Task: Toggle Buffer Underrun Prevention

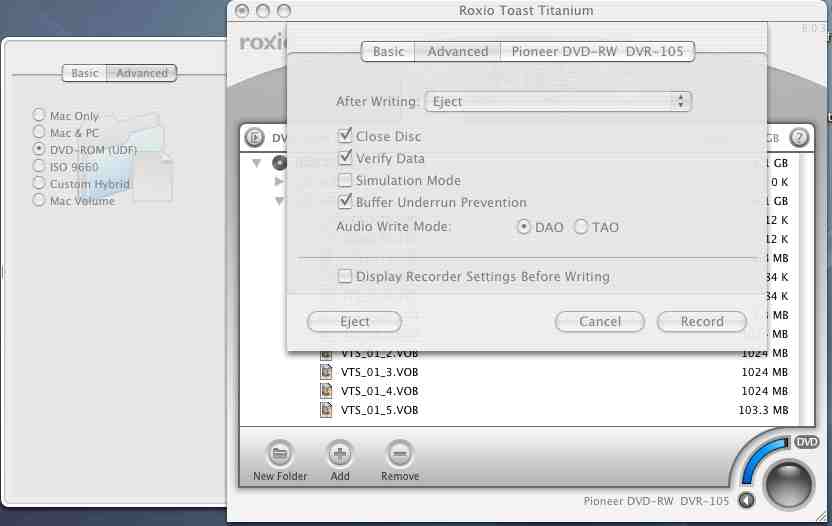Action: coord(345,202)
